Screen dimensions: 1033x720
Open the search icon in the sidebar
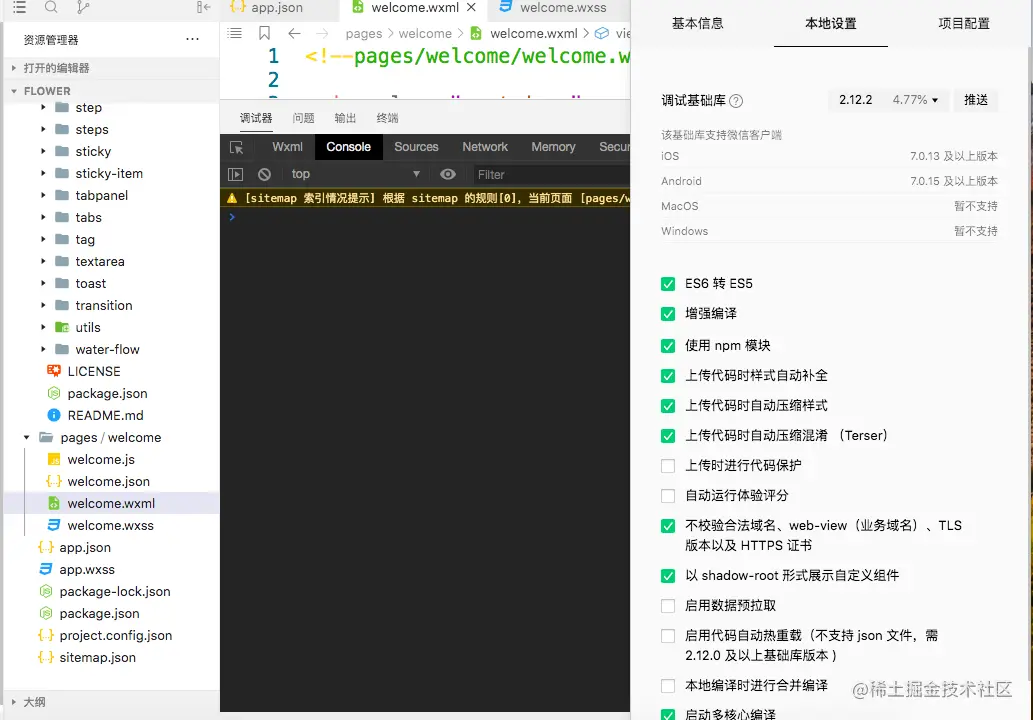click(51, 7)
